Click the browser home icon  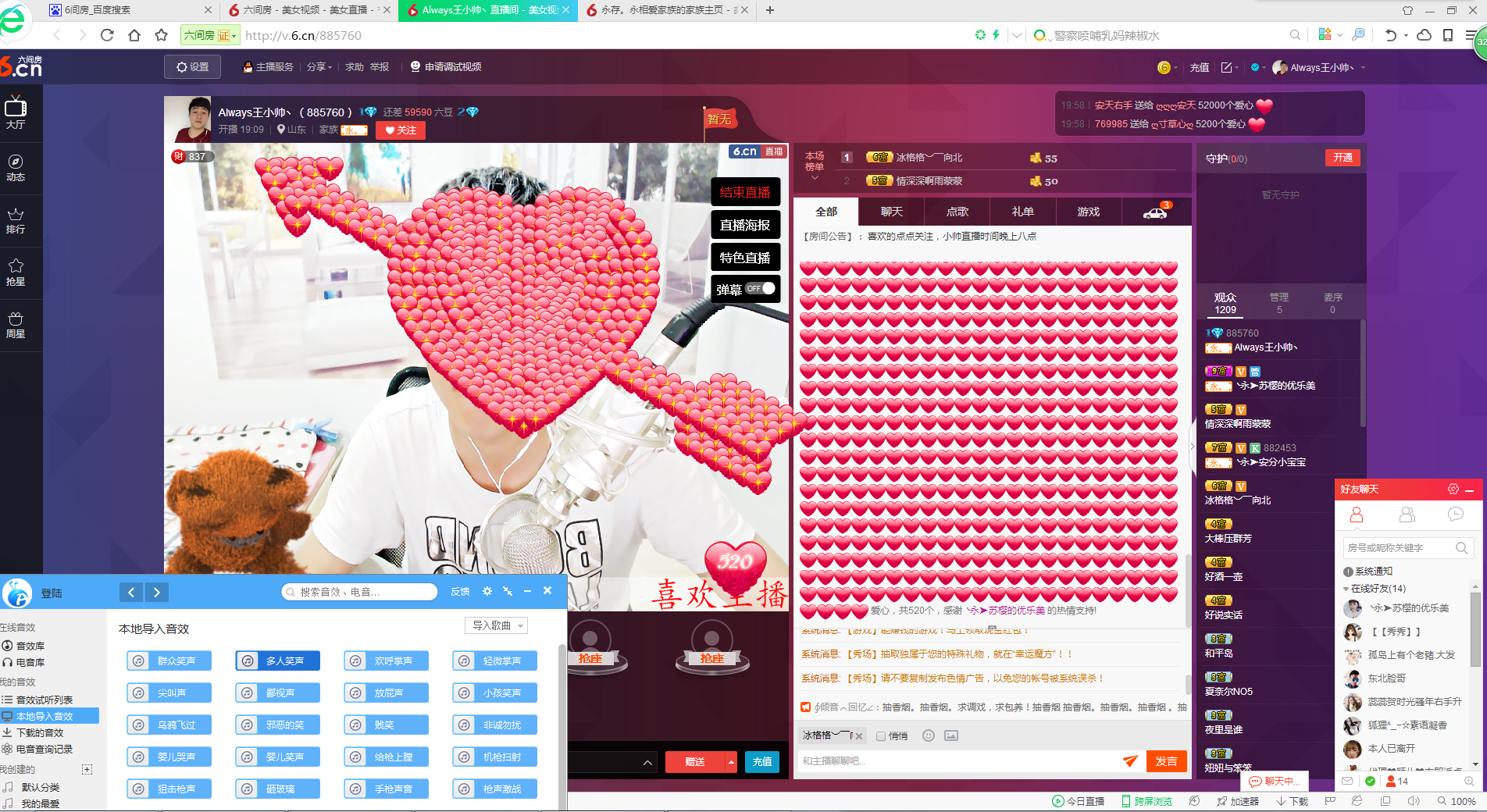pos(134,35)
